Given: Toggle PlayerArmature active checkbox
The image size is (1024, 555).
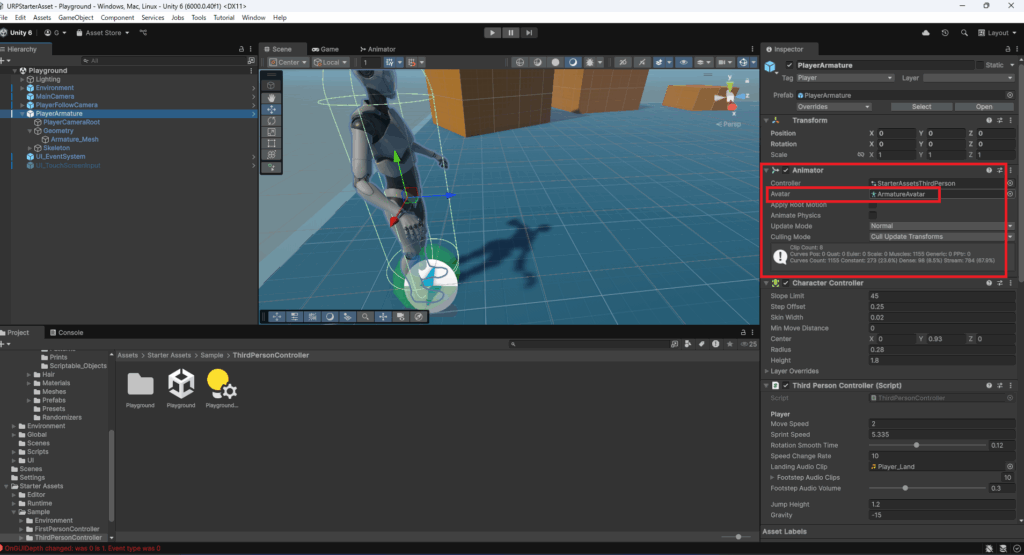Looking at the screenshot, I should click(790, 65).
